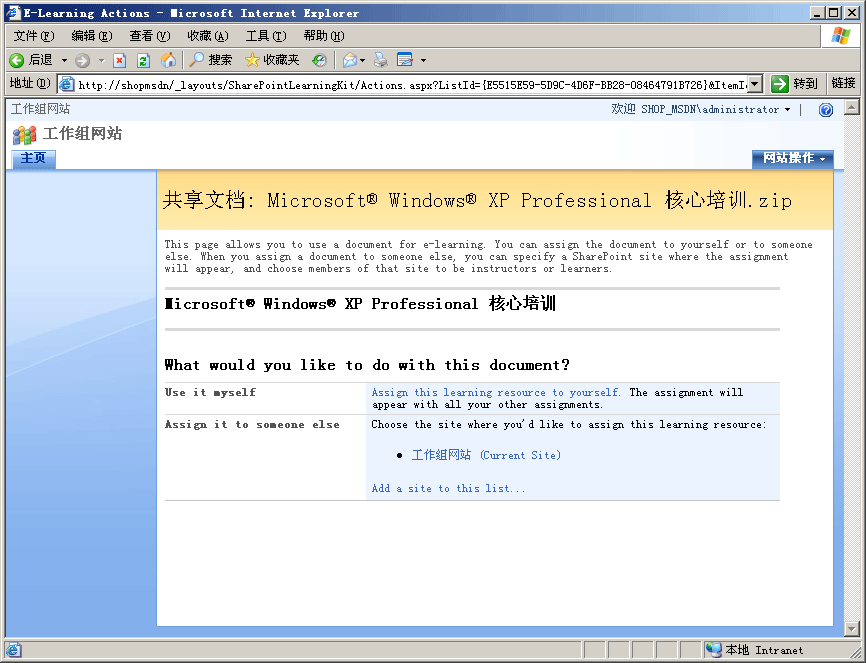Viewport: 866px width, 663px height.
Task: Expand the Mail button dropdown arrow
Action: [x=362, y=60]
